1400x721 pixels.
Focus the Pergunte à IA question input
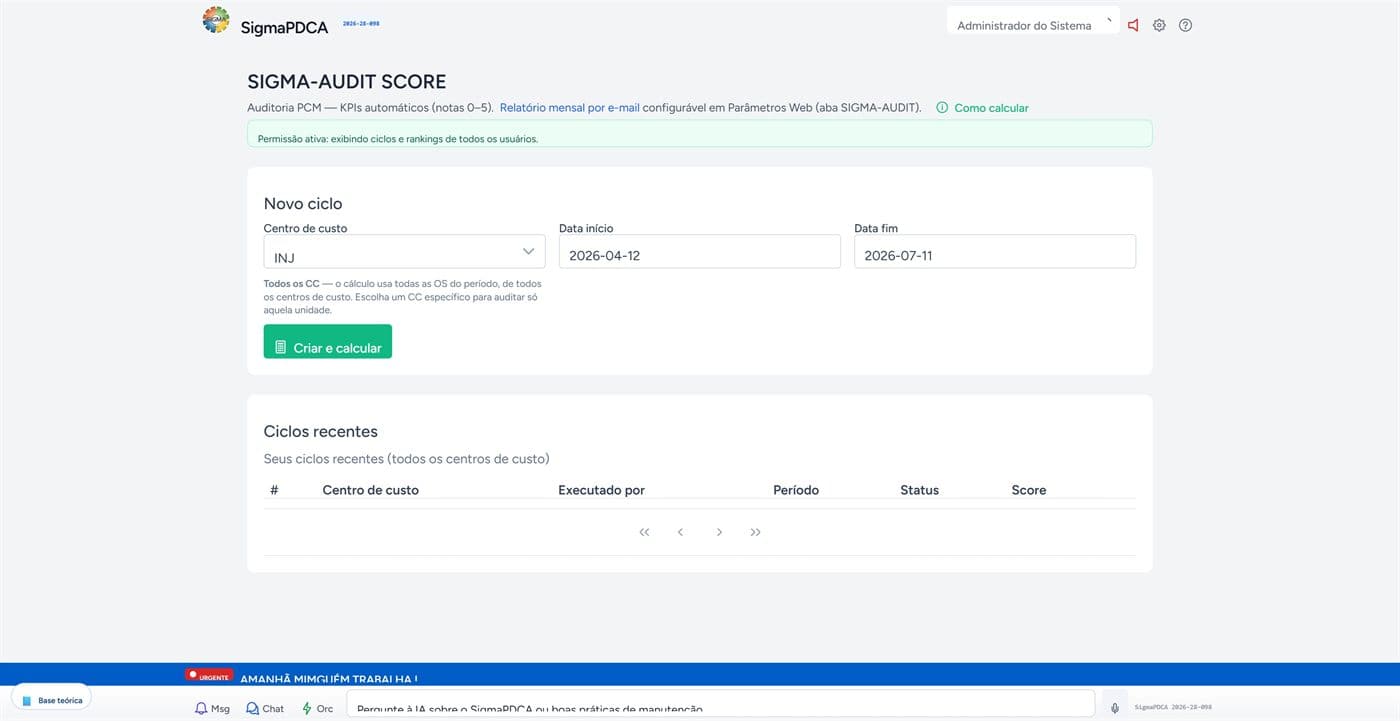pos(720,704)
